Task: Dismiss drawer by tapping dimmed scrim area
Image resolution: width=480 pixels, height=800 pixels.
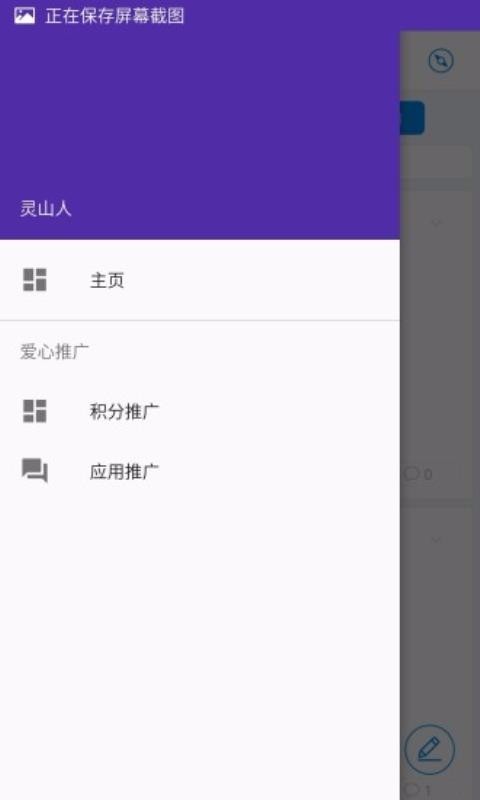Action: tap(440, 357)
